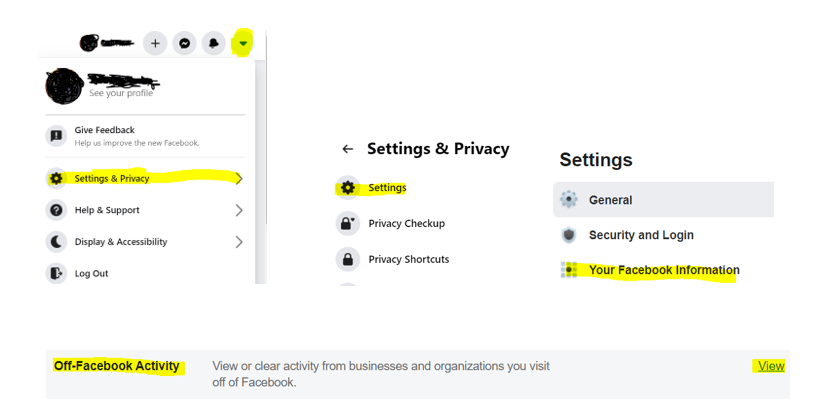Click the Display & Accessibility moon icon
The image size is (820, 410).
click(57, 242)
